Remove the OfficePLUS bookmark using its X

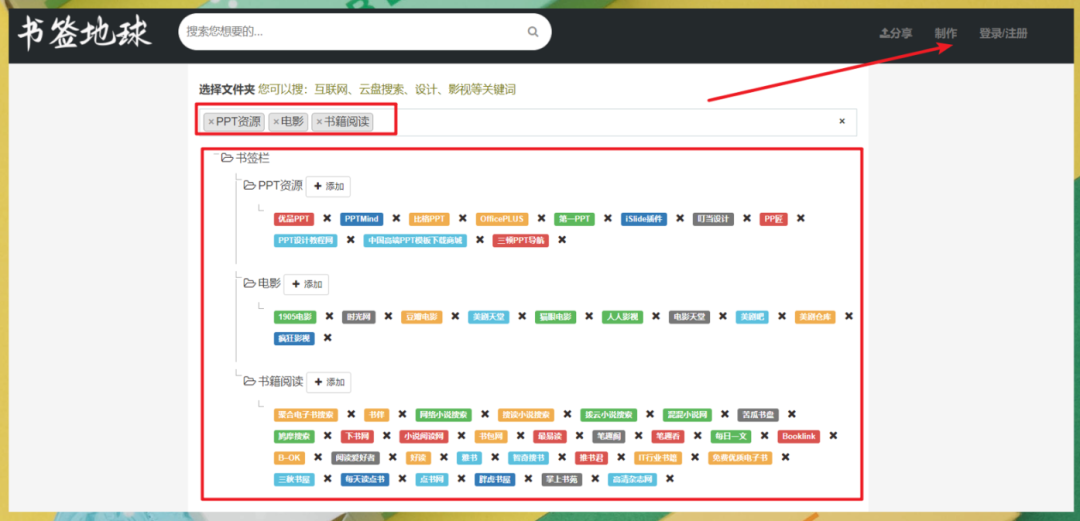coord(542,218)
